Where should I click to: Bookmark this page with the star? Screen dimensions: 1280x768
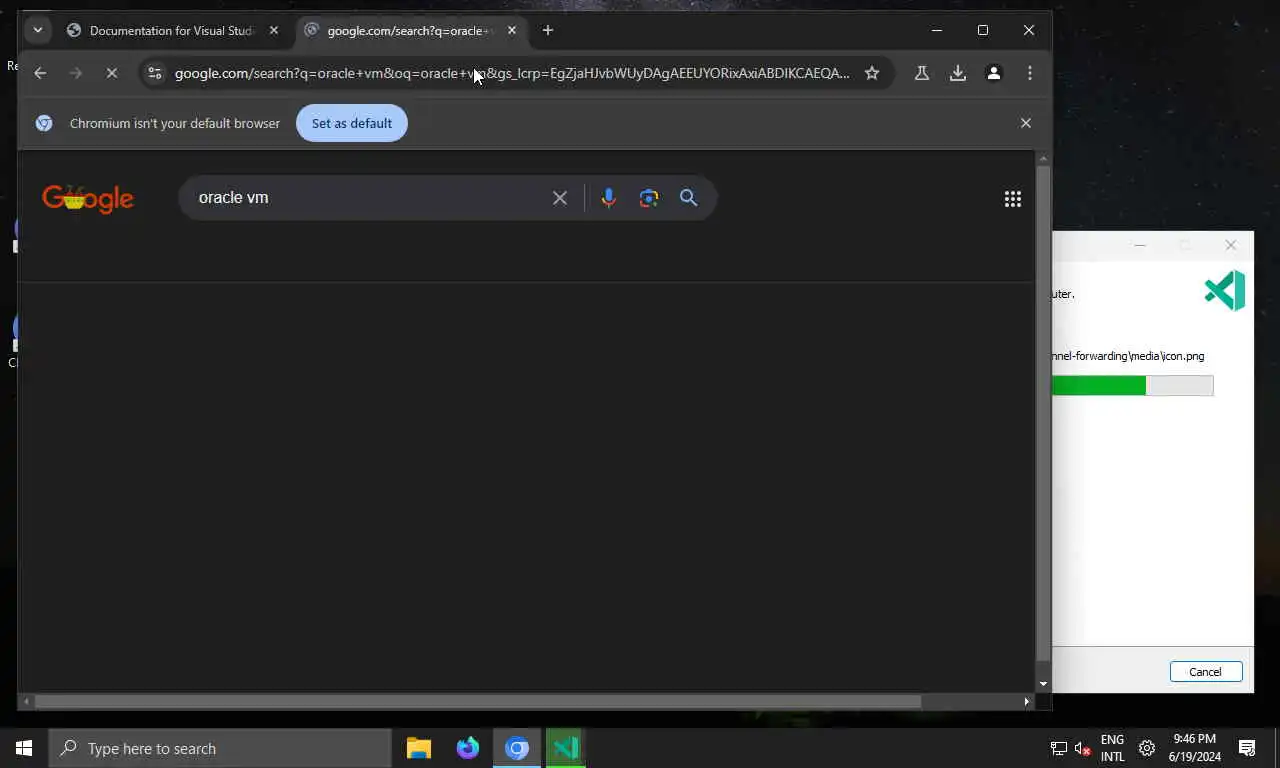pyautogui.click(x=872, y=73)
